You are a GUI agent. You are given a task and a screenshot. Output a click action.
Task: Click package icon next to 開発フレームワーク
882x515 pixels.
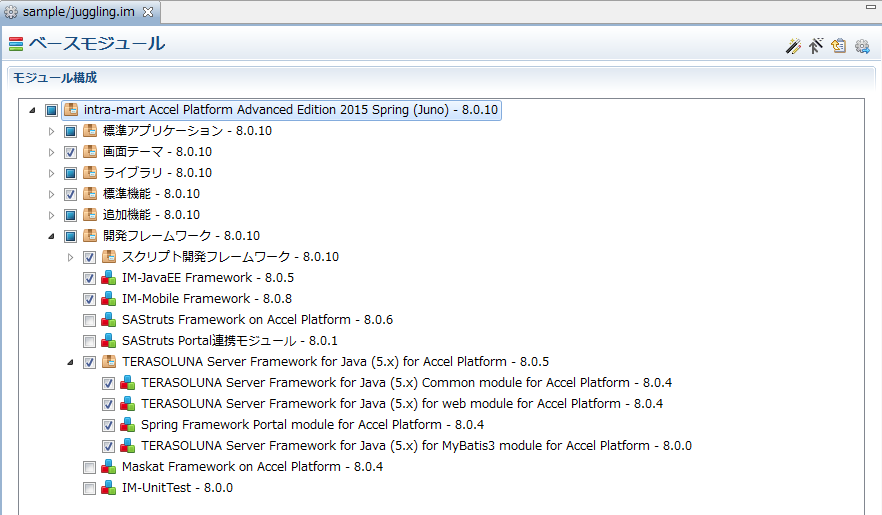pyautogui.click(x=90, y=236)
